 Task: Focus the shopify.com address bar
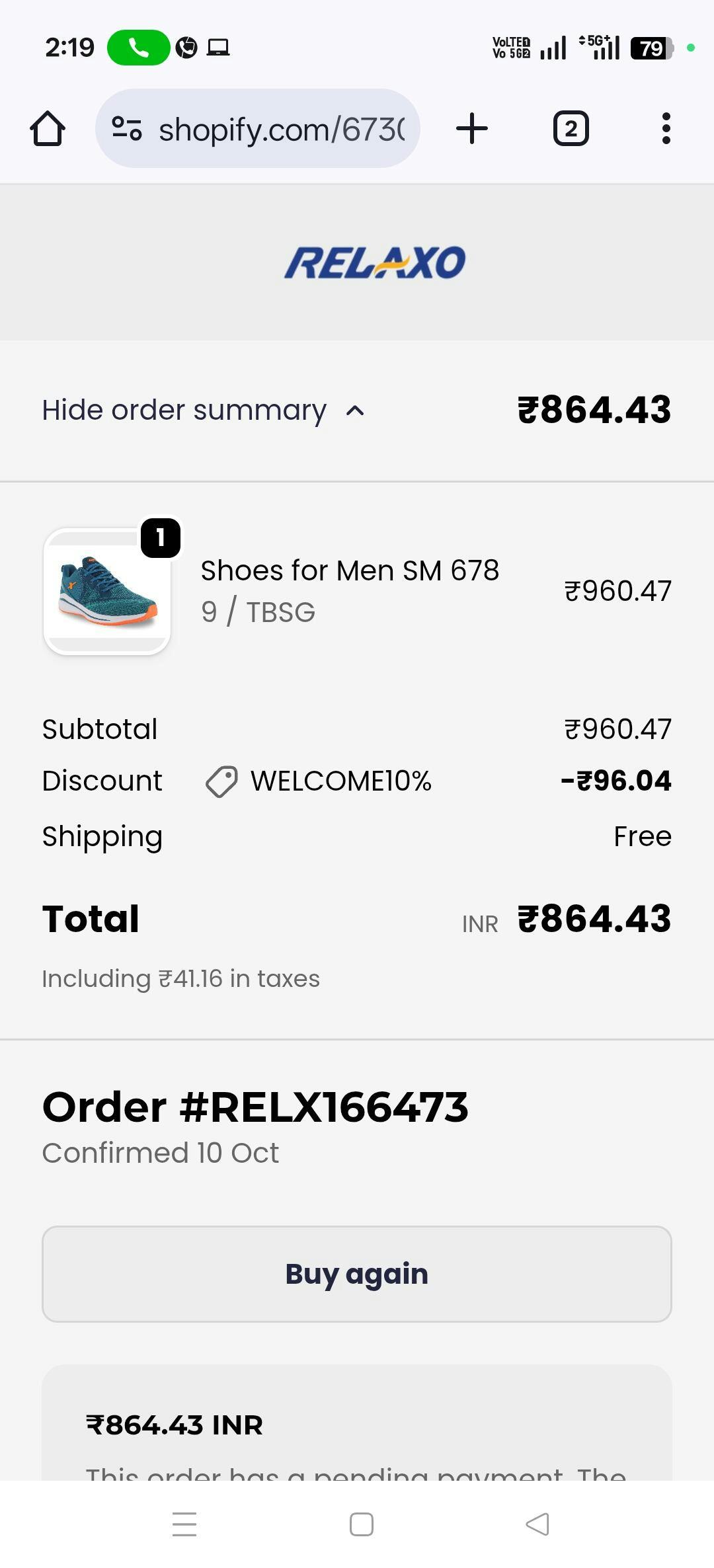[281, 128]
